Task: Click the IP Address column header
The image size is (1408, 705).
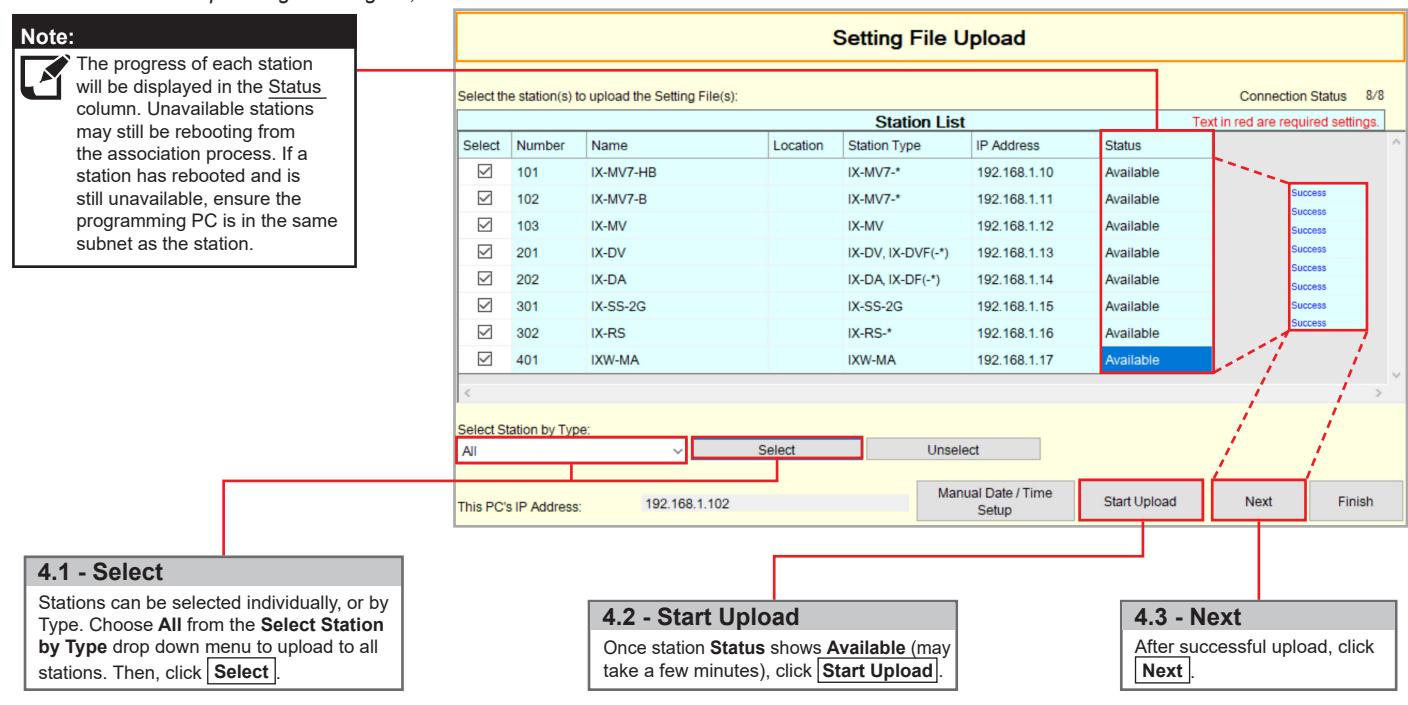Action: 1035,145
